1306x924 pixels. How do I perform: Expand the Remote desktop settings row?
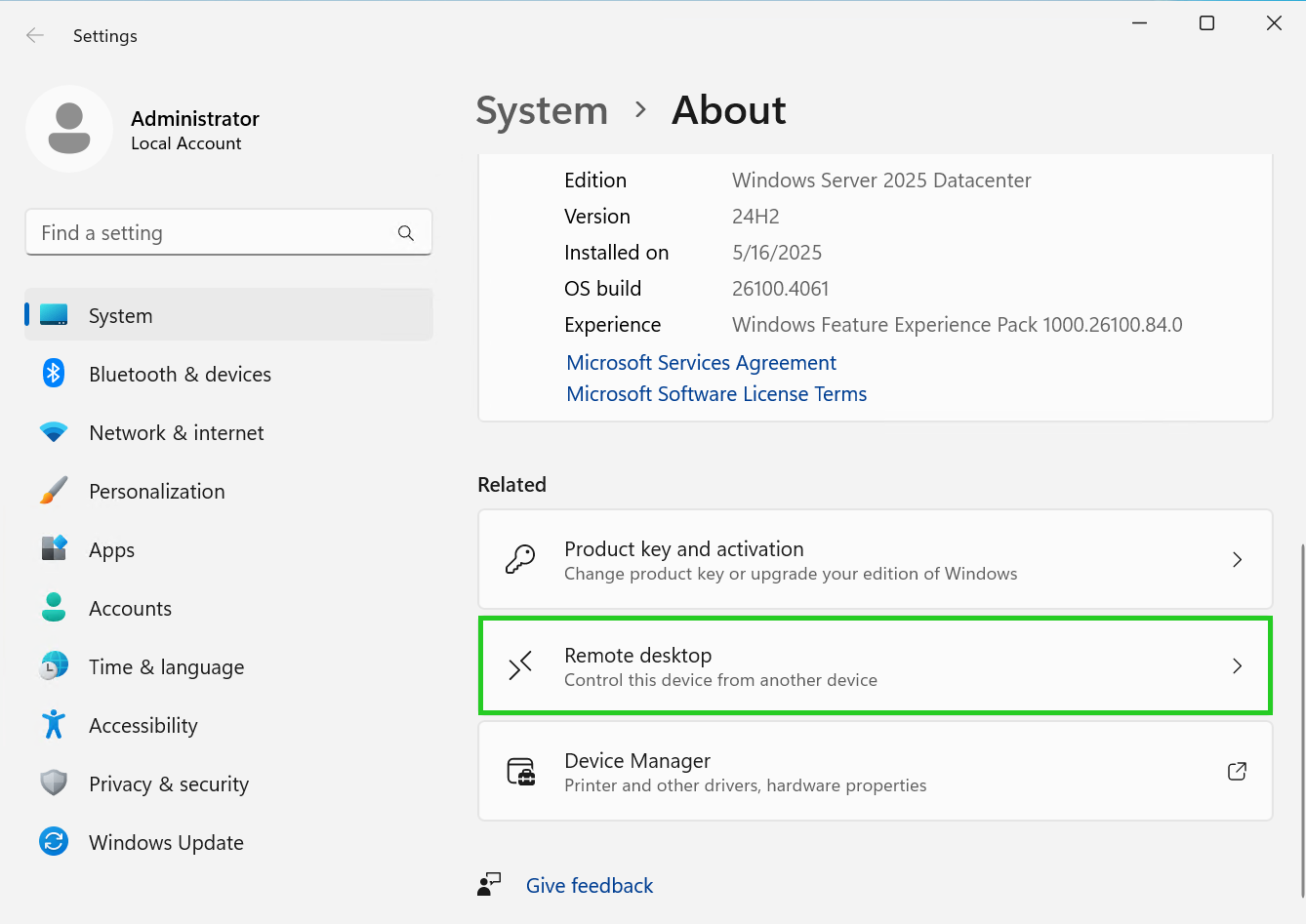pyautogui.click(x=876, y=665)
